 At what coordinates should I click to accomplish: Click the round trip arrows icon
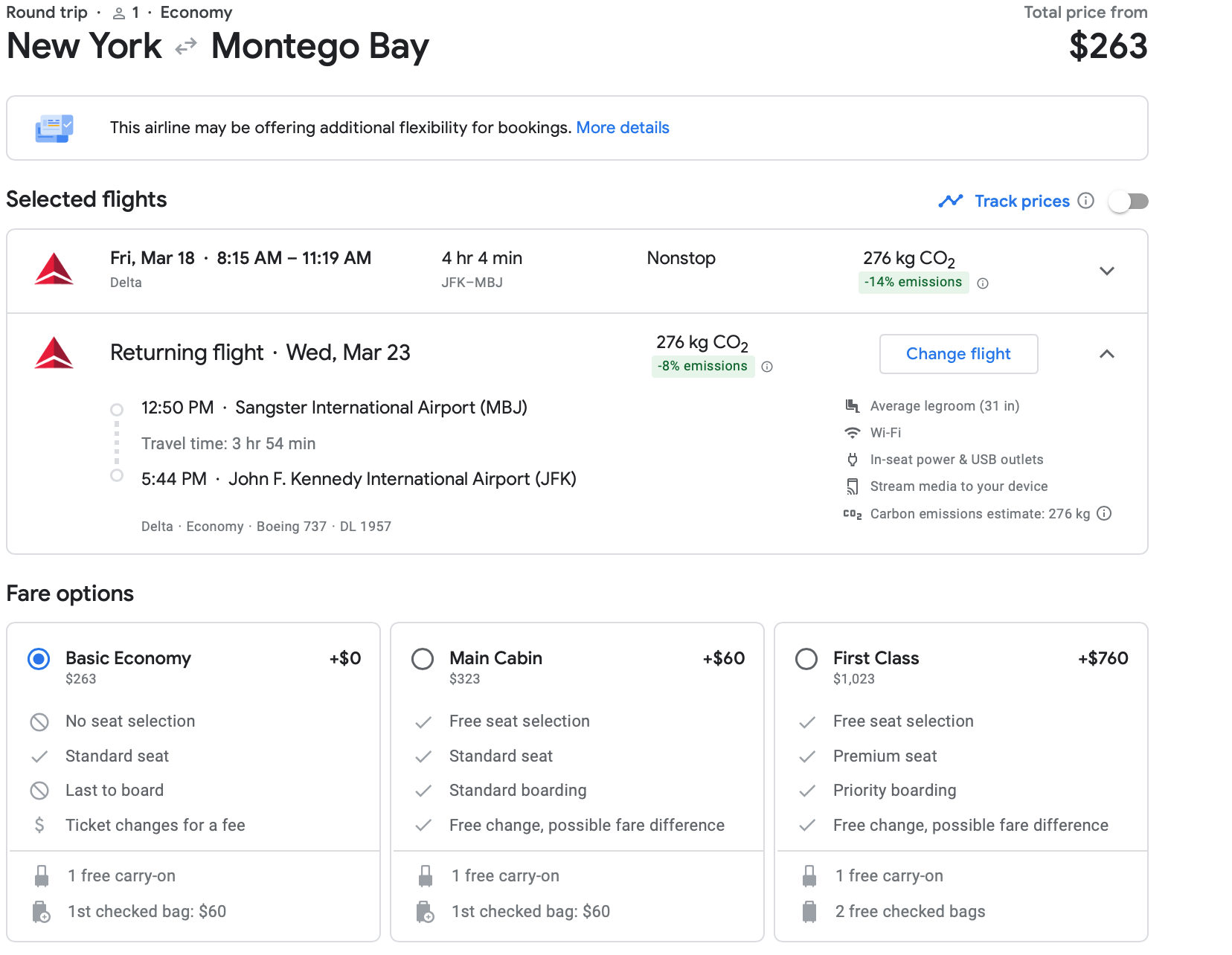point(186,47)
